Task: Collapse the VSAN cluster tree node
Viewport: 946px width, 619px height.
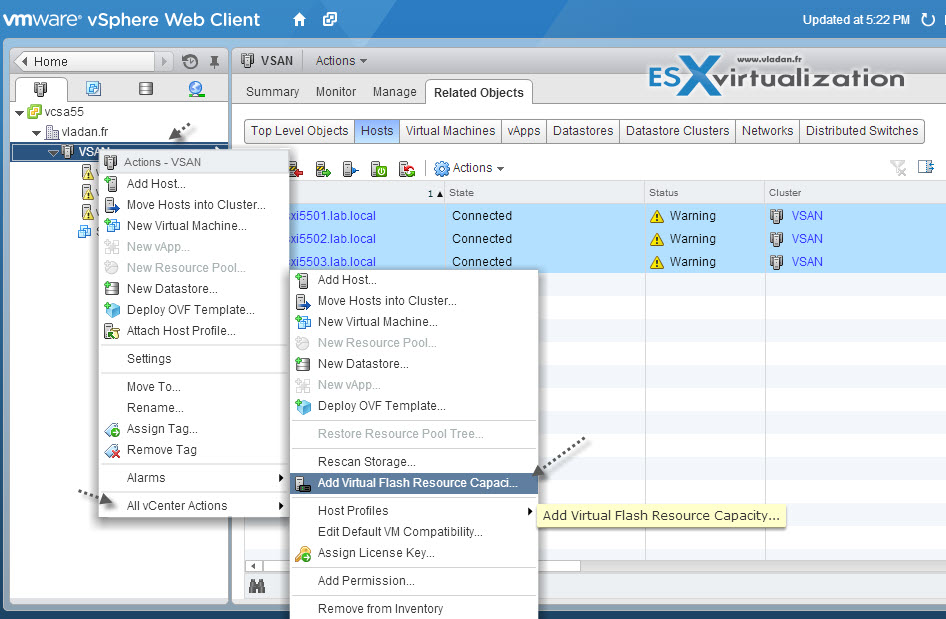Action: point(53,153)
